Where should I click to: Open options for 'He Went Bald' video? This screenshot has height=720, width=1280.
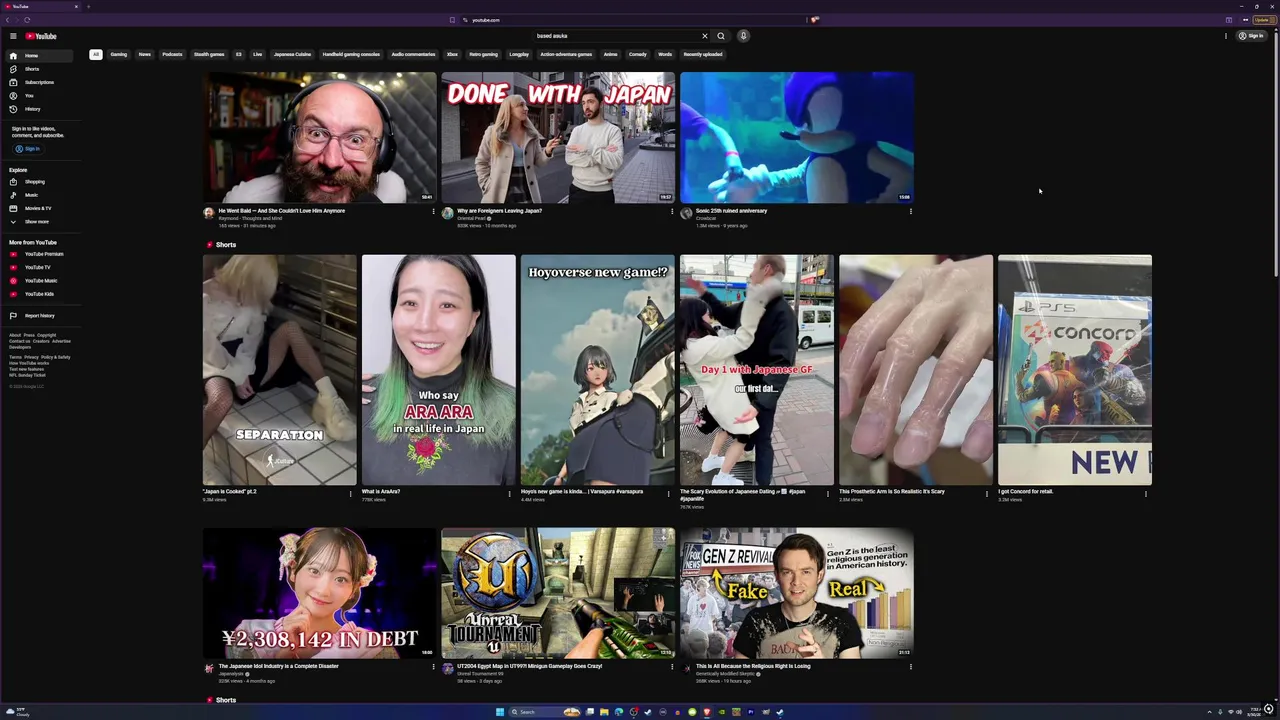433,211
